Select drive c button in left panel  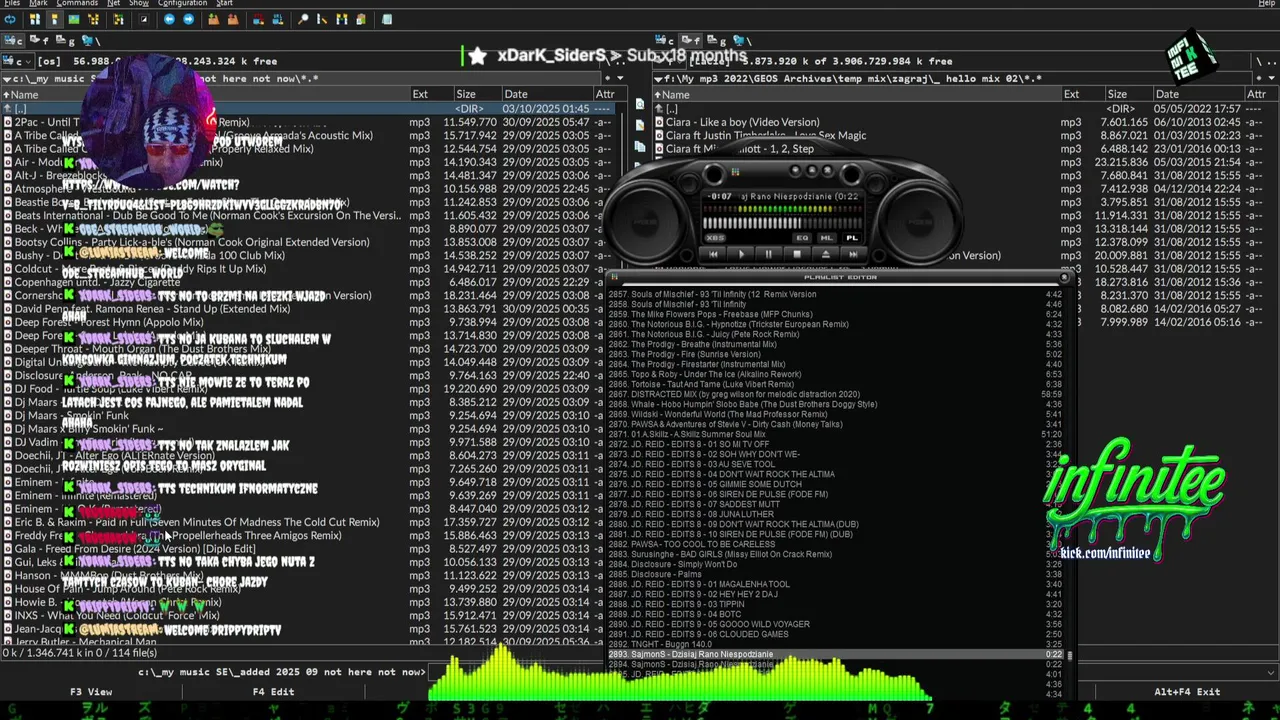click(13, 41)
